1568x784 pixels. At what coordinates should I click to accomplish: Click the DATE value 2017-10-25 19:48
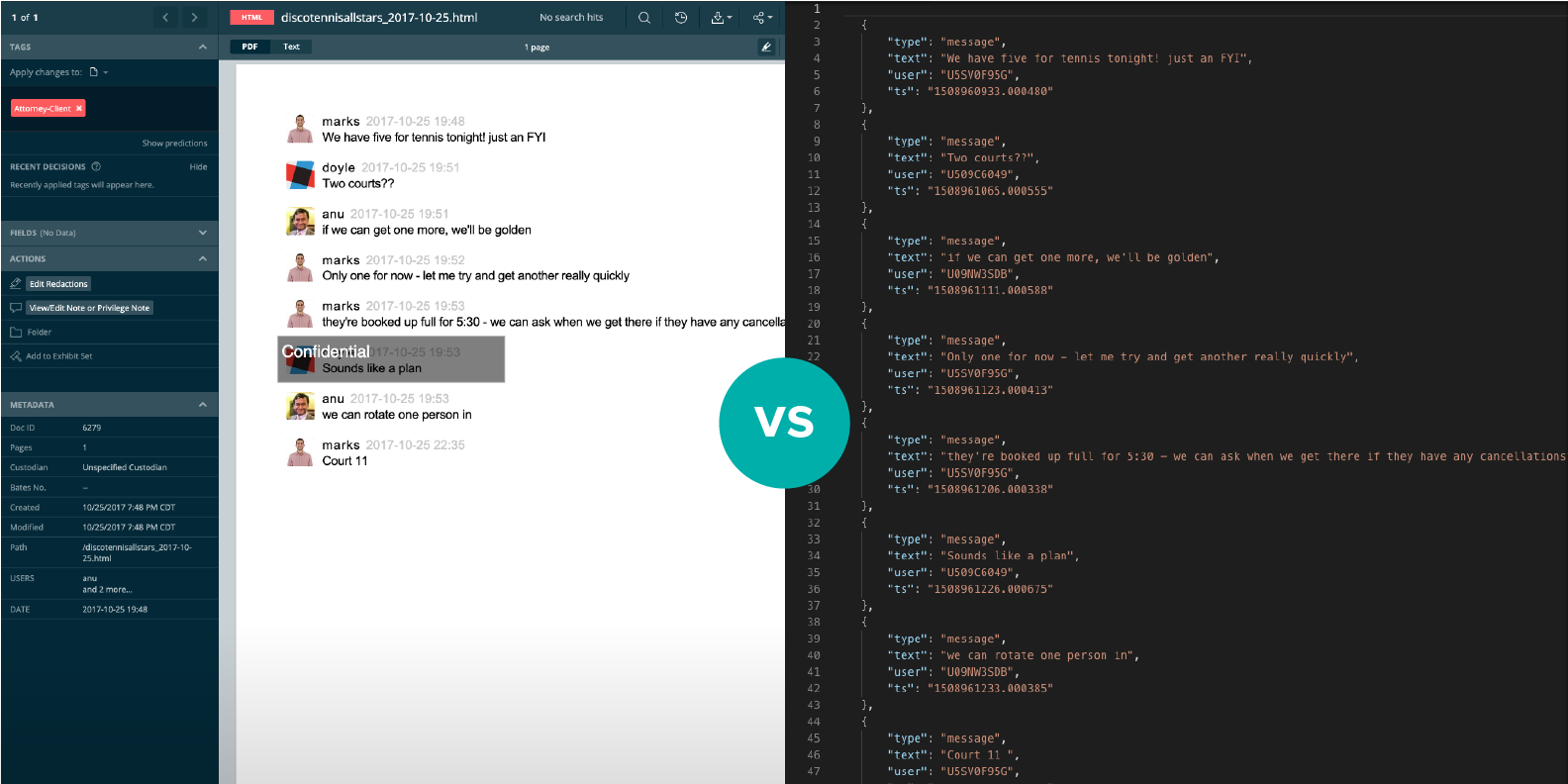[x=115, y=609]
